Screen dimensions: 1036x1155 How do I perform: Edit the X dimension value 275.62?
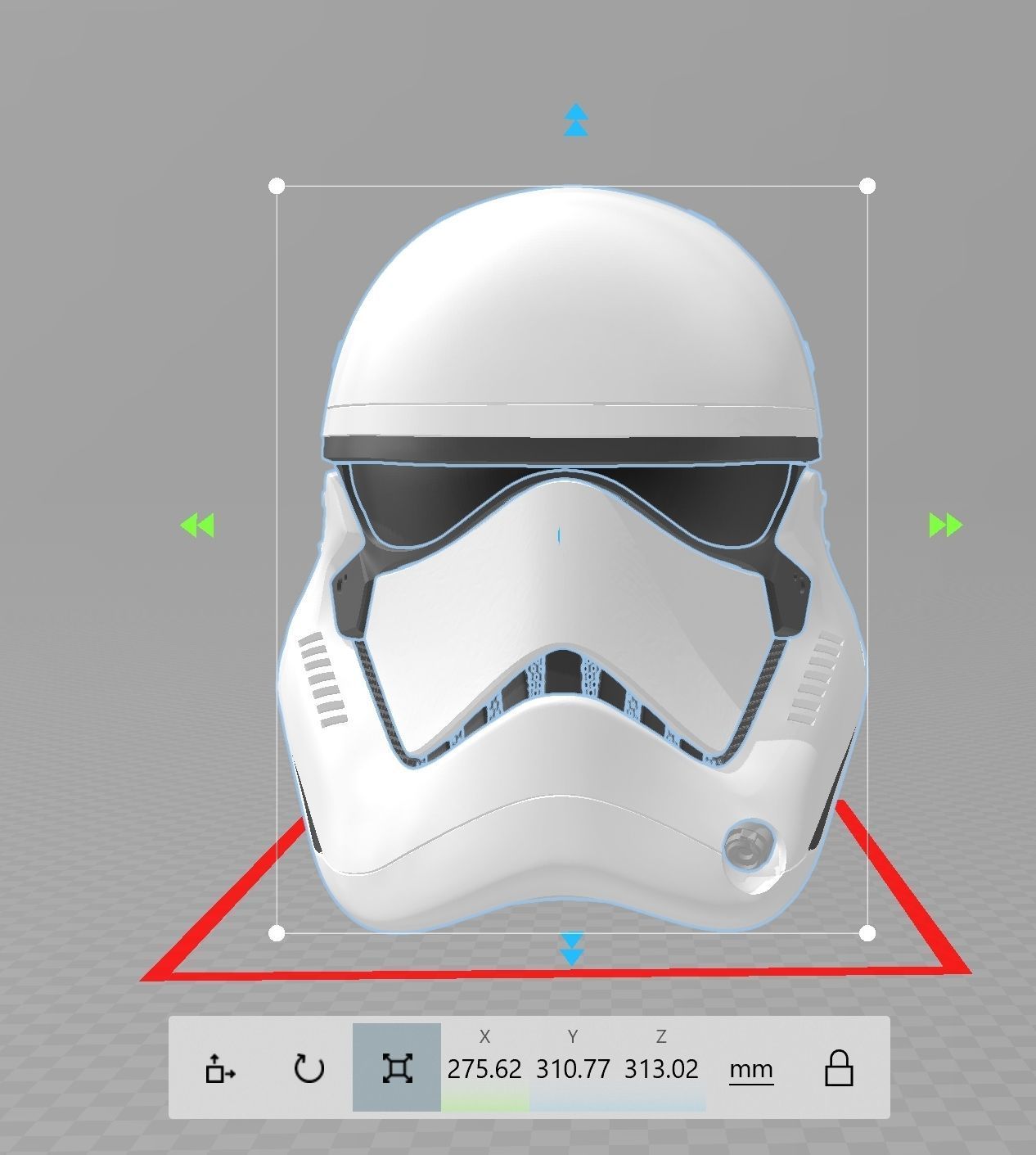pyautogui.click(x=484, y=1069)
